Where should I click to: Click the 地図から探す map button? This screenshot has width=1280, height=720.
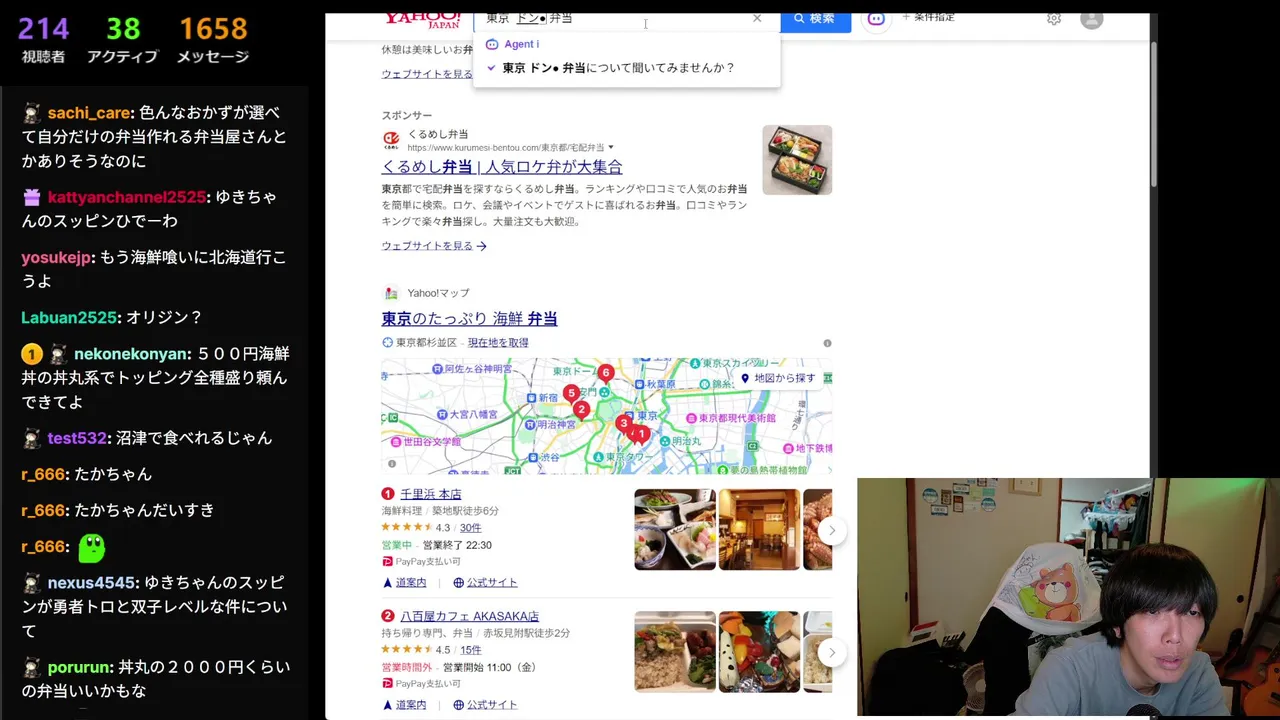[778, 378]
